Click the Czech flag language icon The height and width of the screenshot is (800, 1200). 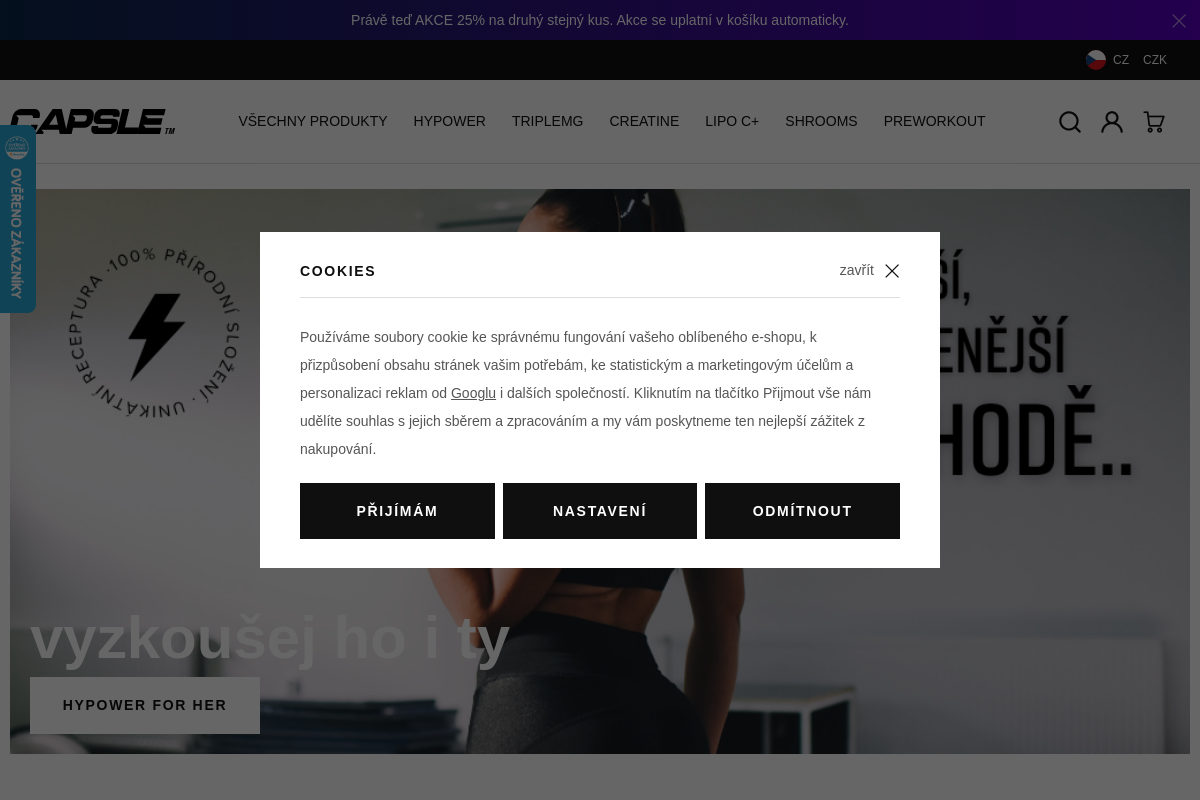1096,60
